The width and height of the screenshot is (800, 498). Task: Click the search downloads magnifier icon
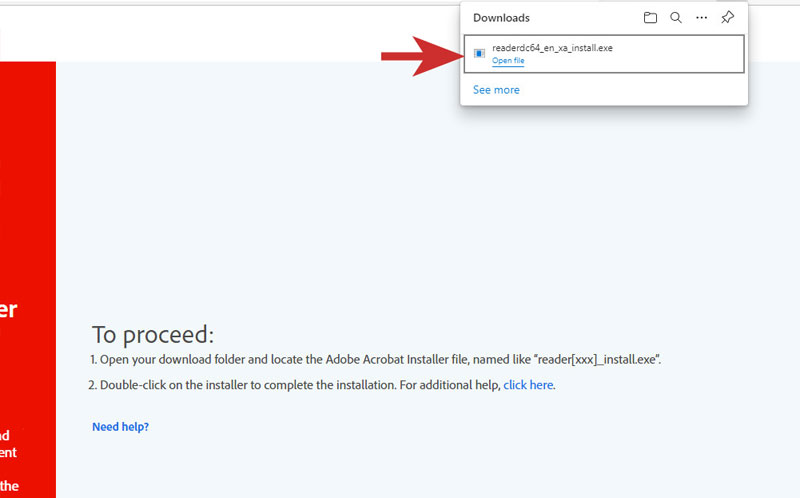676,18
